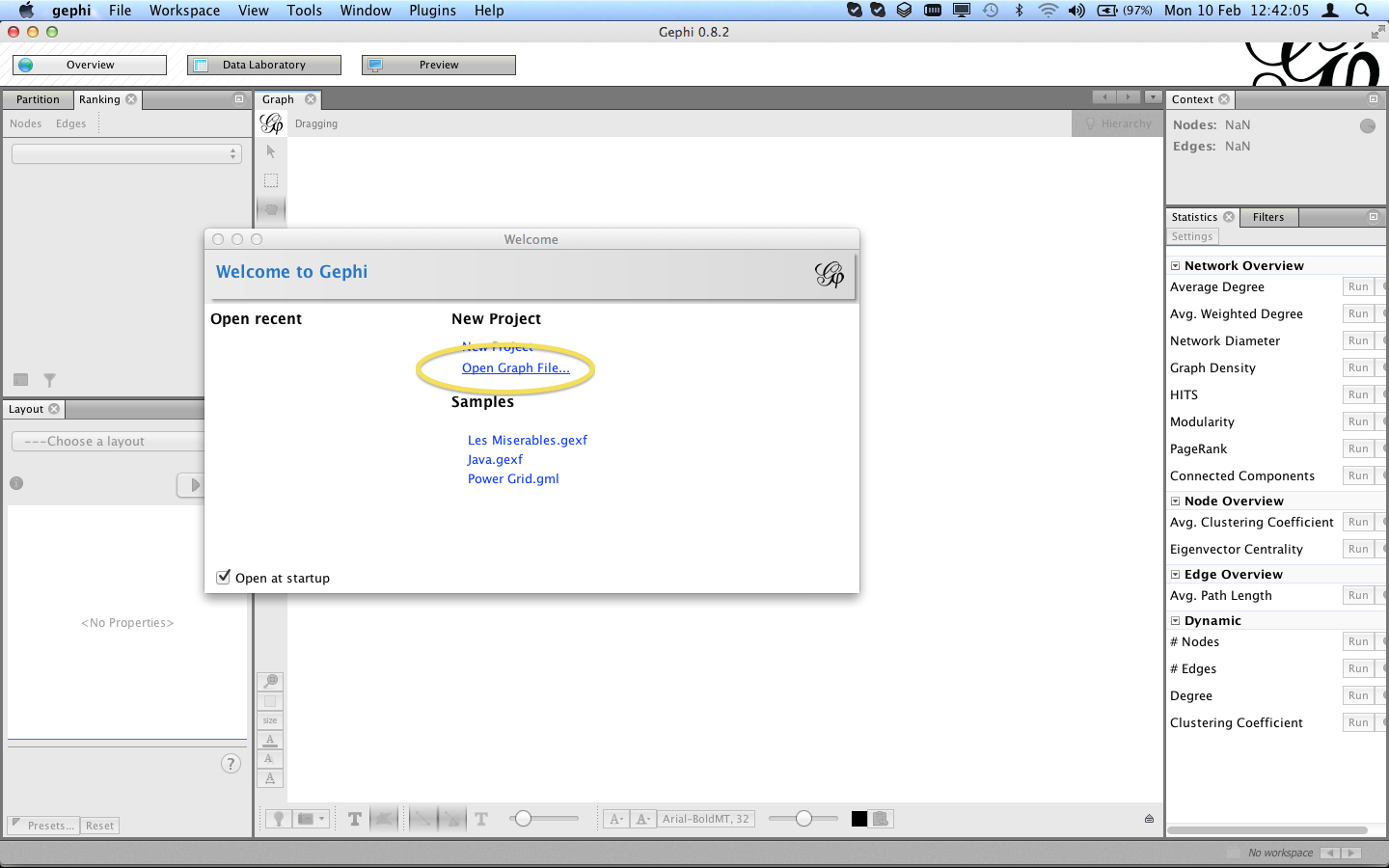Click the Statistics Settings button
The image size is (1389, 868).
(x=1192, y=236)
